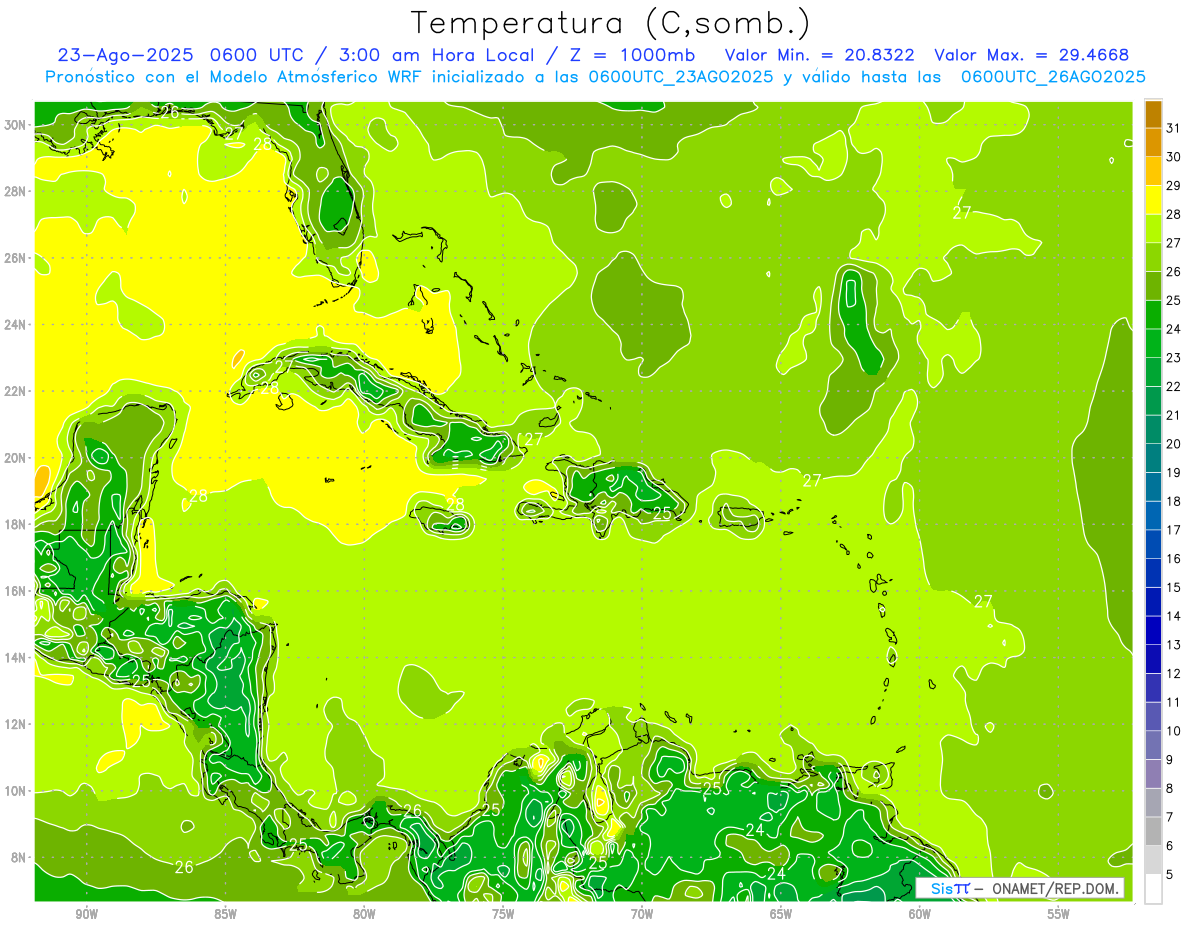Select the 20N latitude axis label

coord(16,458)
